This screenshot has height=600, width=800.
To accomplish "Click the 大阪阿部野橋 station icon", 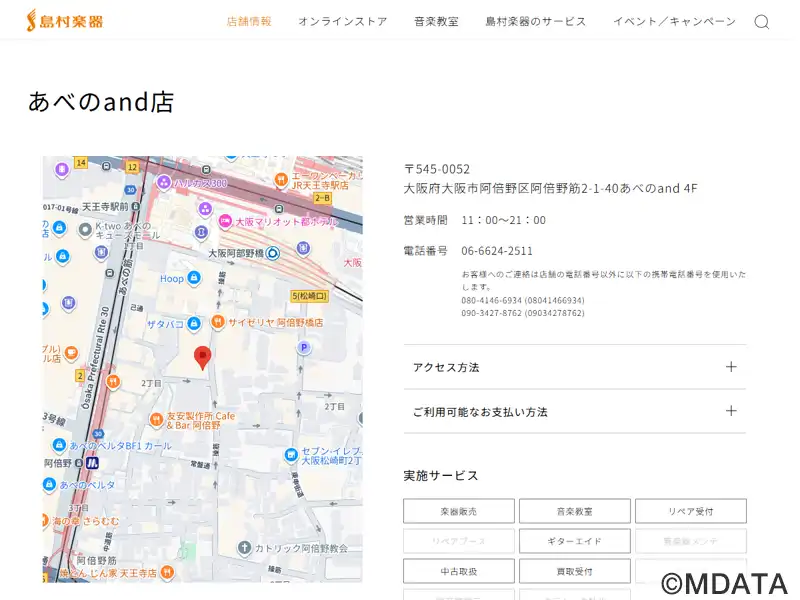I will (x=273, y=253).
